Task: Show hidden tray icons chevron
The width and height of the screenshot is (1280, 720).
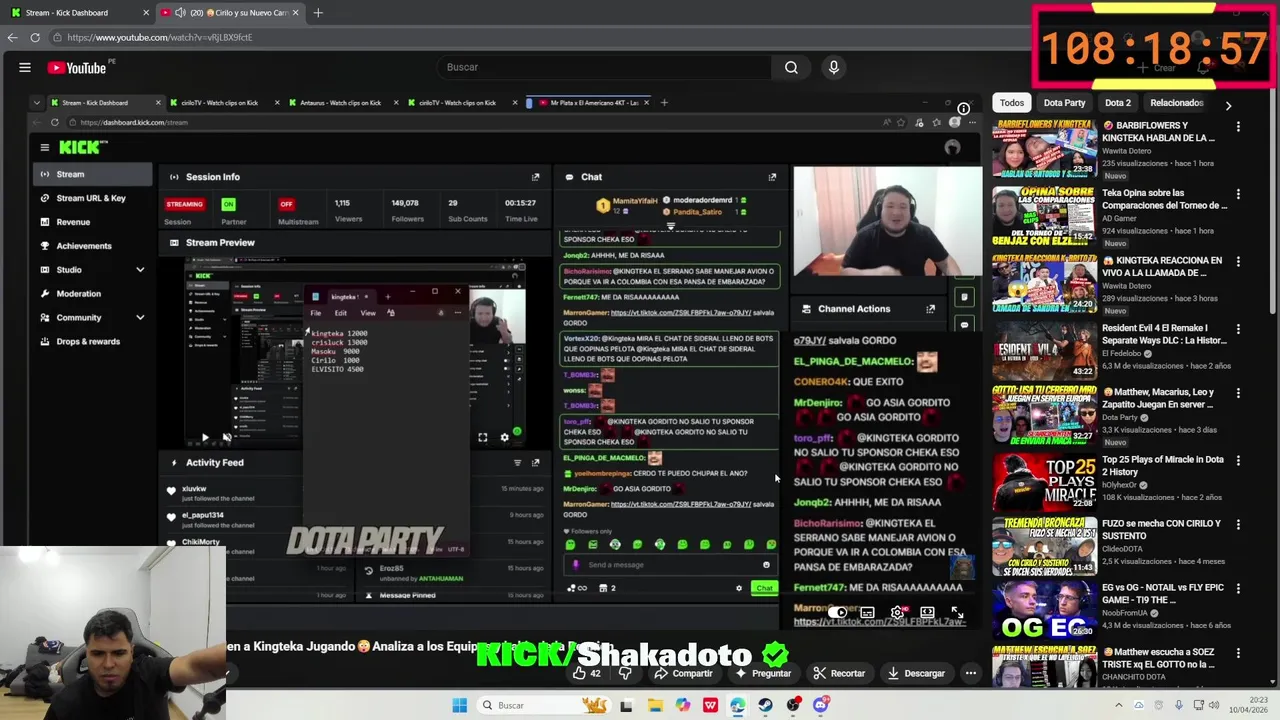Action: (x=1118, y=705)
